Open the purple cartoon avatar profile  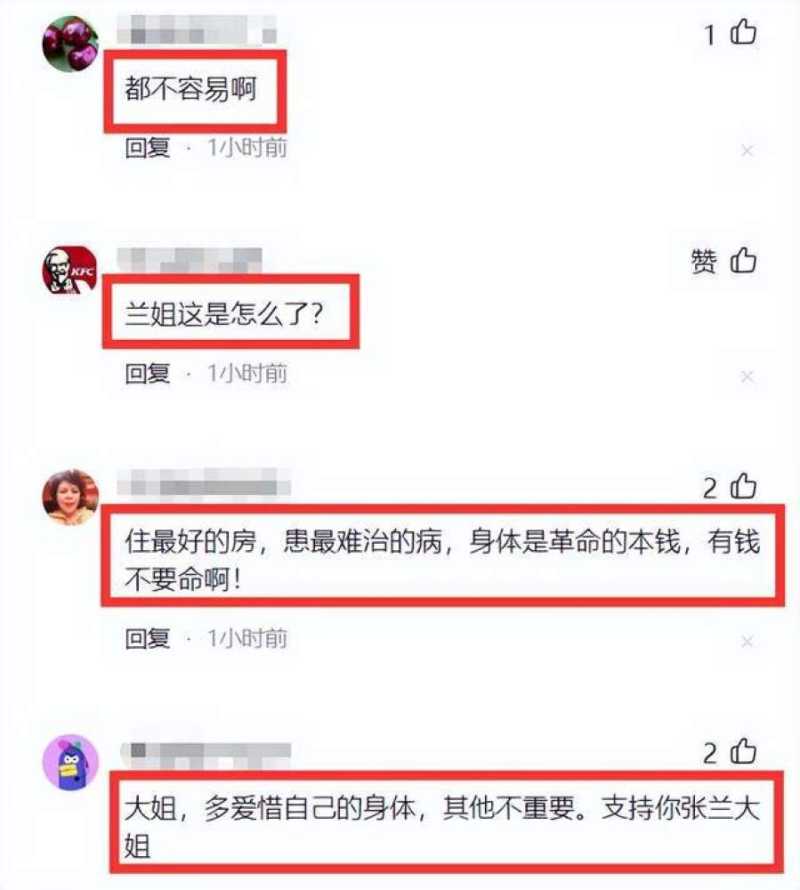click(71, 762)
